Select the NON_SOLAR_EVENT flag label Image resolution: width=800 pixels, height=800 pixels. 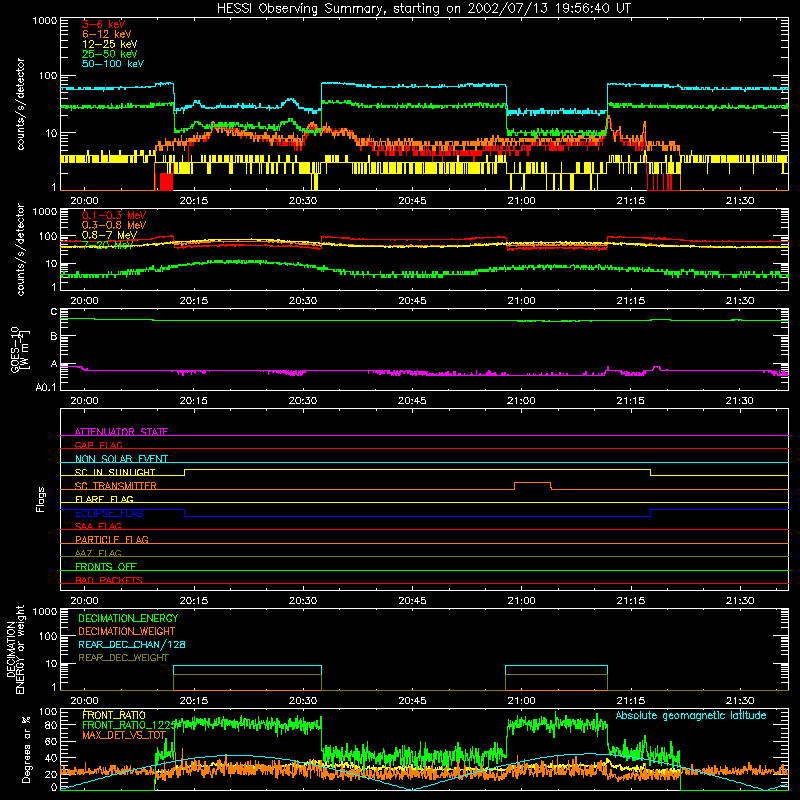(x=121, y=459)
